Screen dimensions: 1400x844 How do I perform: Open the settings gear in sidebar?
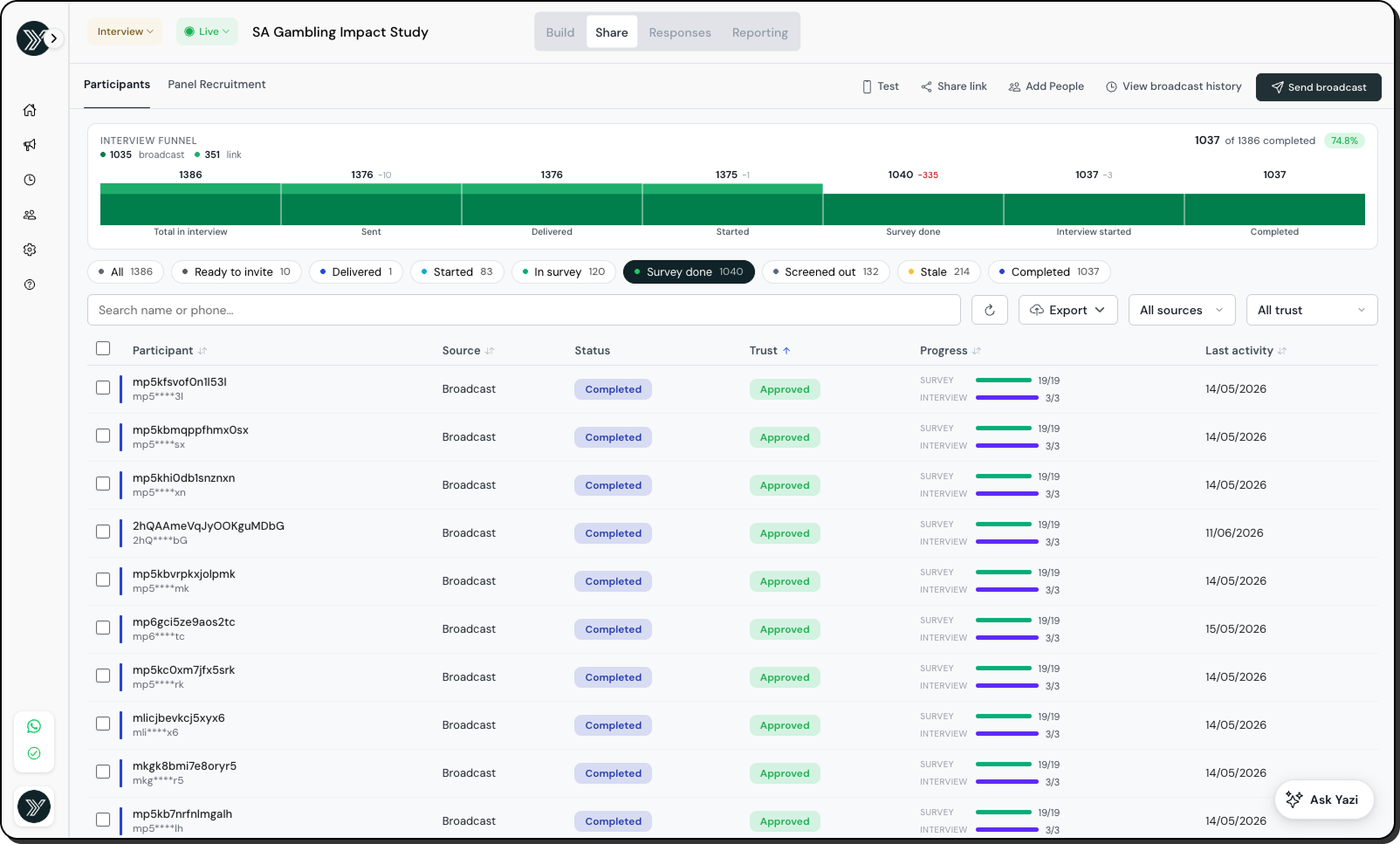point(30,250)
